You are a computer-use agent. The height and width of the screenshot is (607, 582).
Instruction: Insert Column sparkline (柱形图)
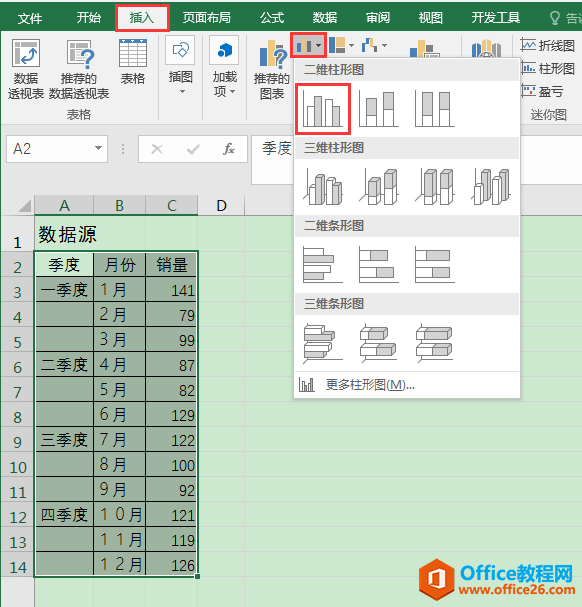(x=548, y=69)
